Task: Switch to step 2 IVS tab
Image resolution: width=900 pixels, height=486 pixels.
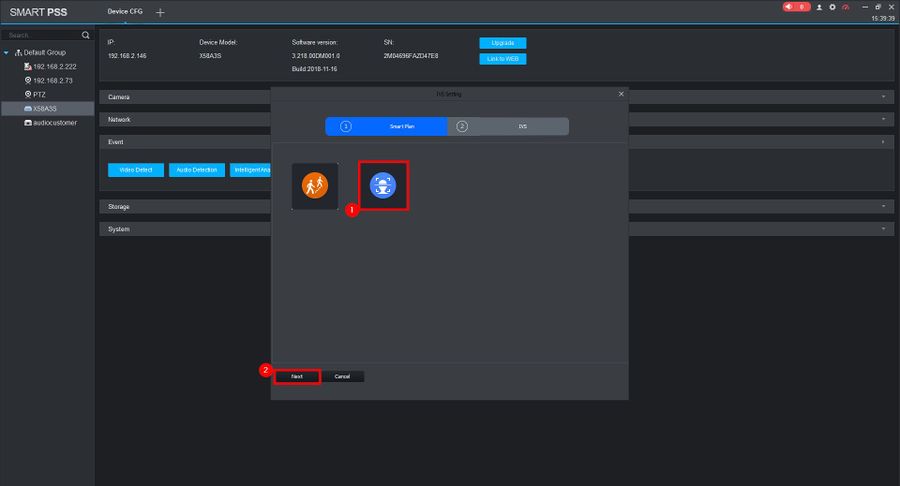Action: [x=508, y=126]
